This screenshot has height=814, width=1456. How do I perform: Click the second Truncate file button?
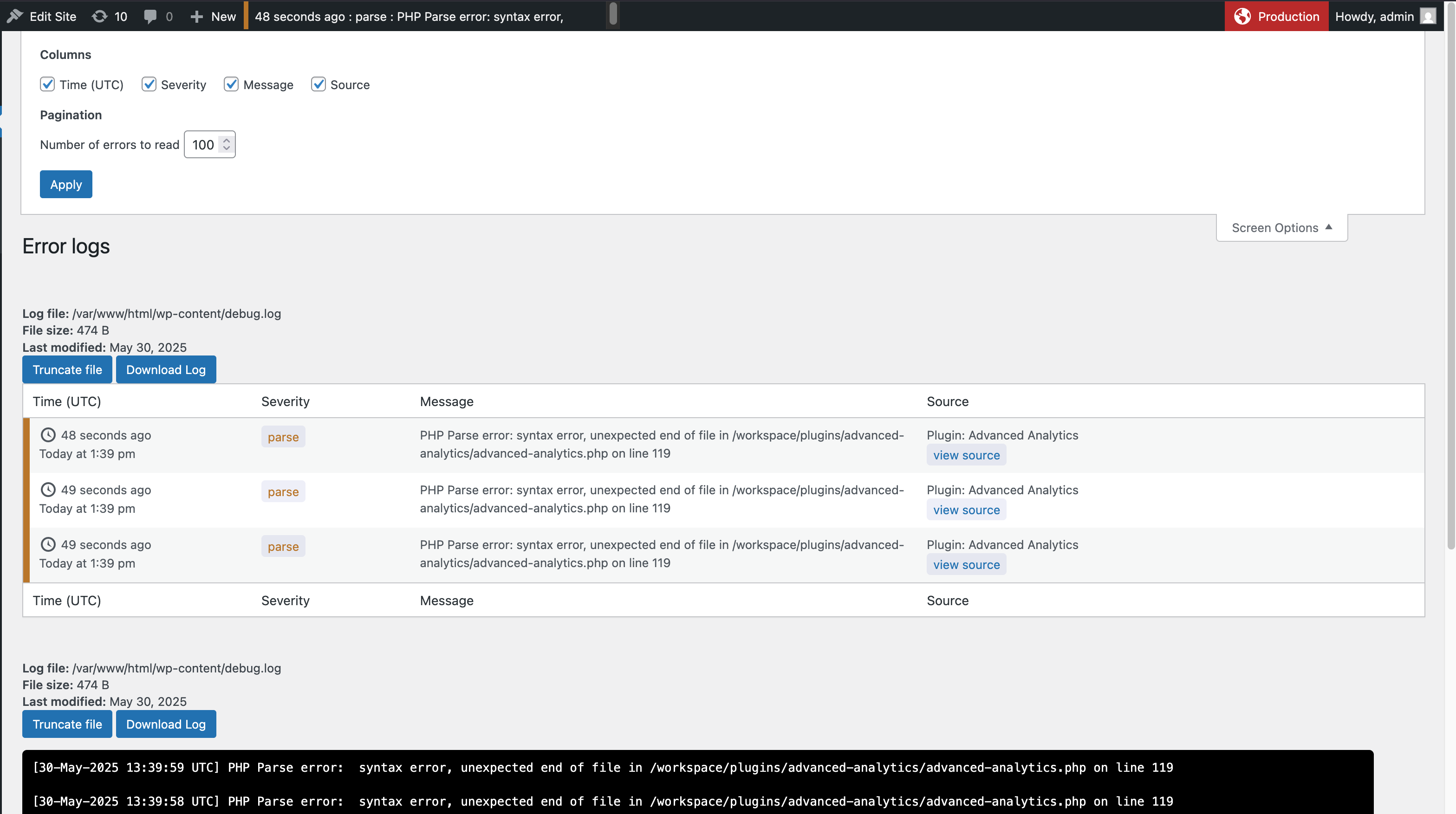[67, 724]
